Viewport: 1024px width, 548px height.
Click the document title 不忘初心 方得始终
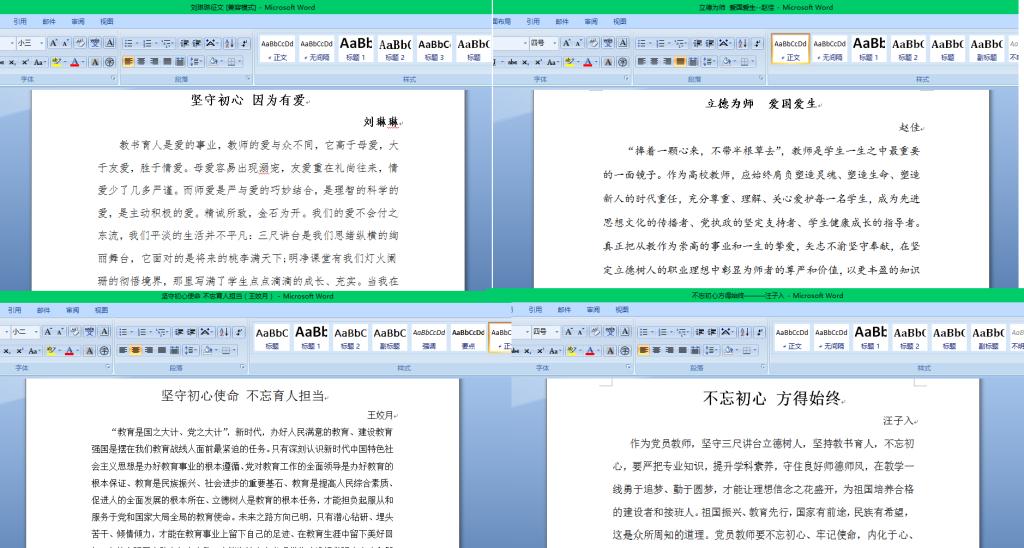[771, 398]
